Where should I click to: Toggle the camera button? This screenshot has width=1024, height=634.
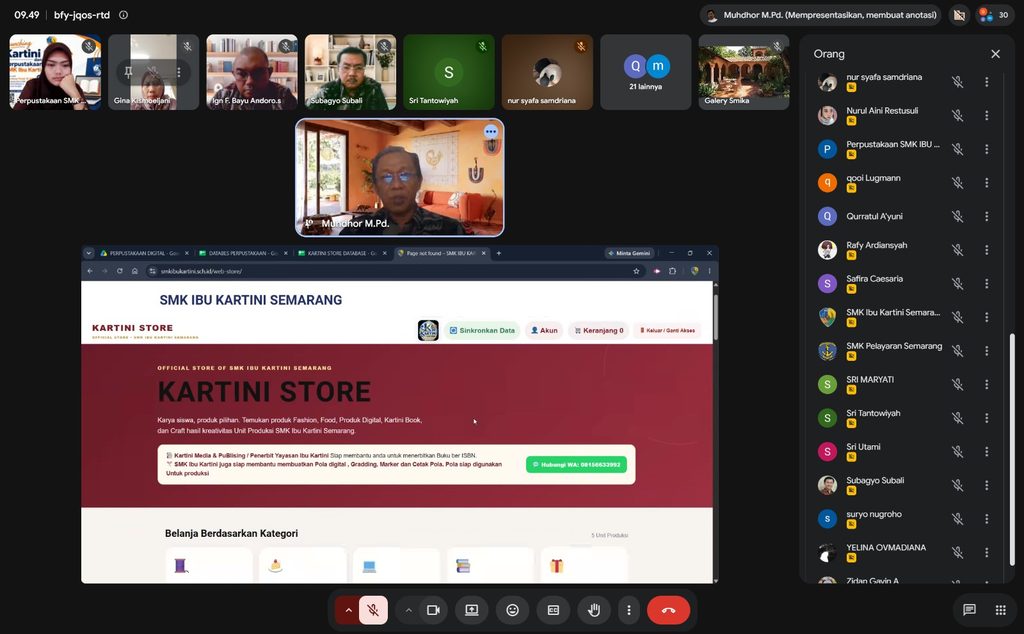[433, 610]
